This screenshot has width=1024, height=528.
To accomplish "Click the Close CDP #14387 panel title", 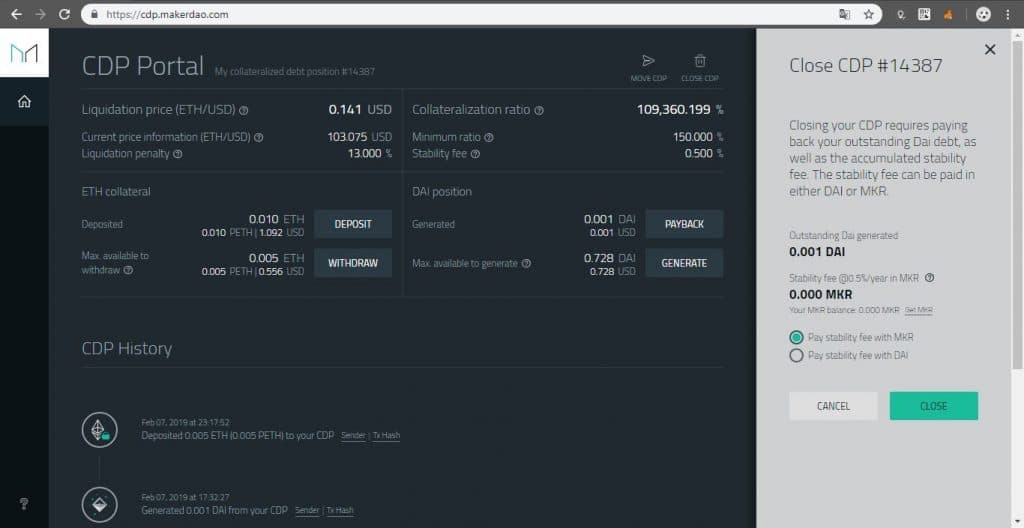I will [x=866, y=65].
